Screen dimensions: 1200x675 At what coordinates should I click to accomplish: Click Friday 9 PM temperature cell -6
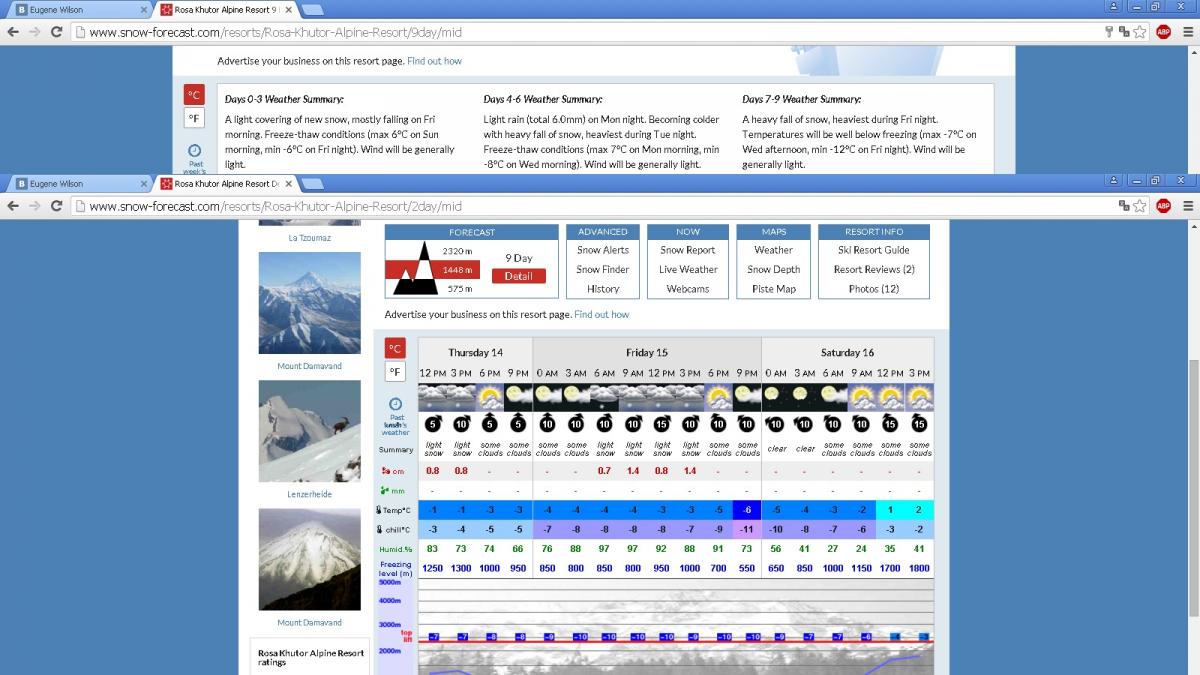747,510
